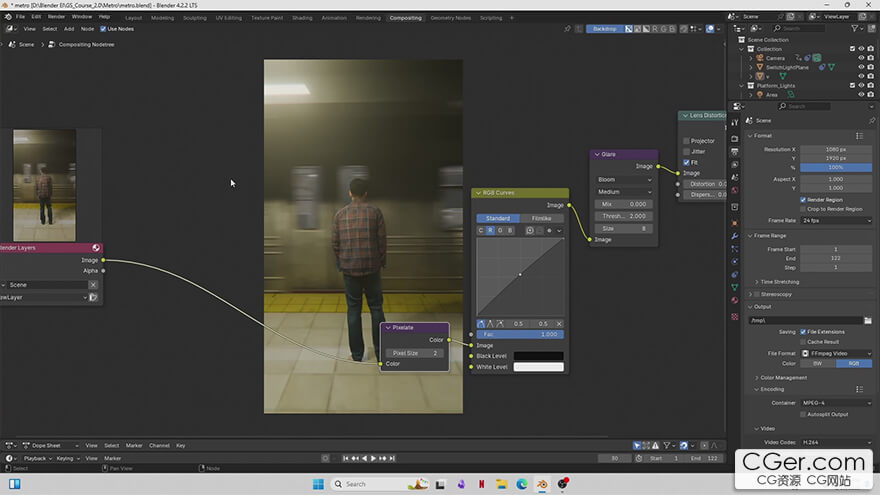Disable the Render Region checkbox
880x495 pixels.
[x=803, y=200]
